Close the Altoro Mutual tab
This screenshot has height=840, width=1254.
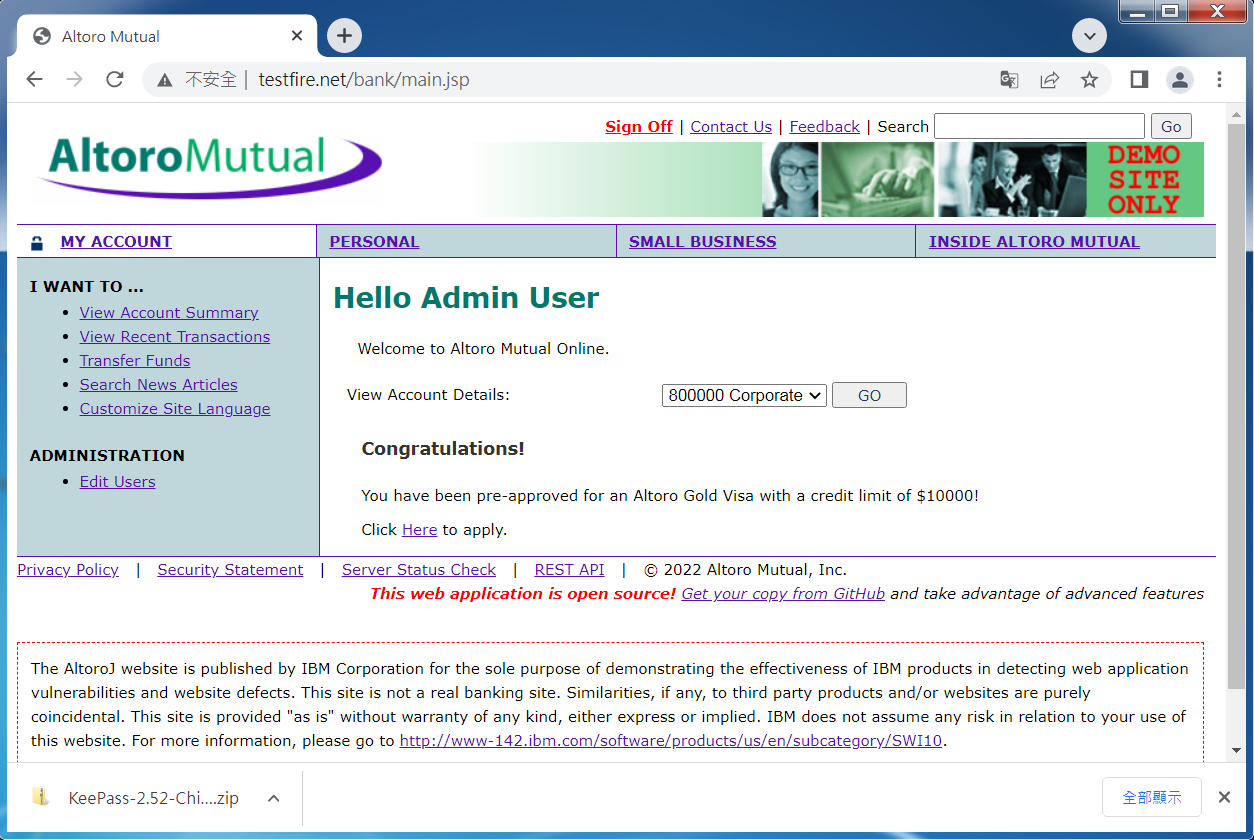point(297,36)
